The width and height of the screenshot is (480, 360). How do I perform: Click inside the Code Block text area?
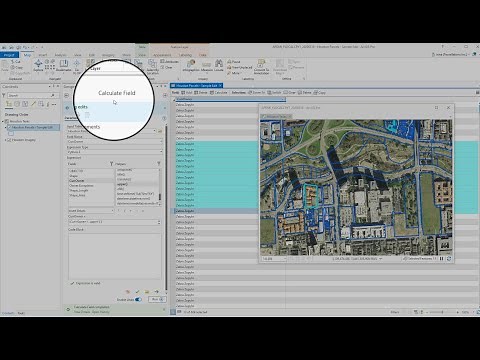pyautogui.click(x=114, y=256)
